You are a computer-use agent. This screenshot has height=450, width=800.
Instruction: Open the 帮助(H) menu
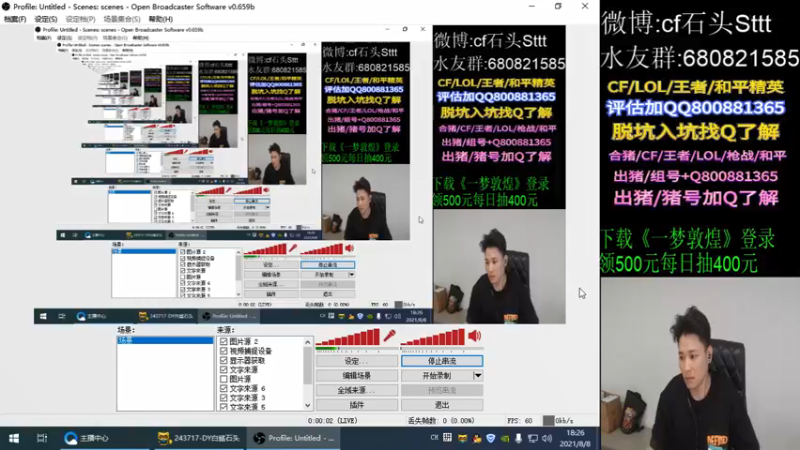tap(161, 19)
